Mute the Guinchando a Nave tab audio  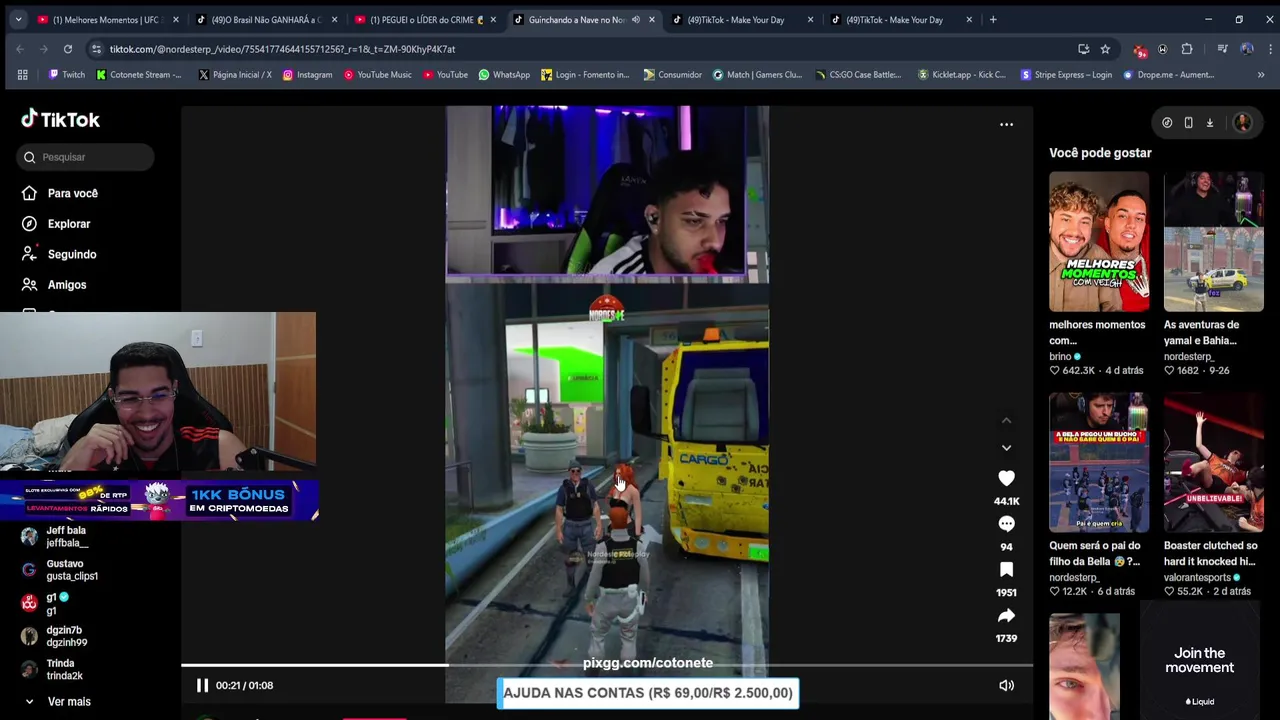635,19
